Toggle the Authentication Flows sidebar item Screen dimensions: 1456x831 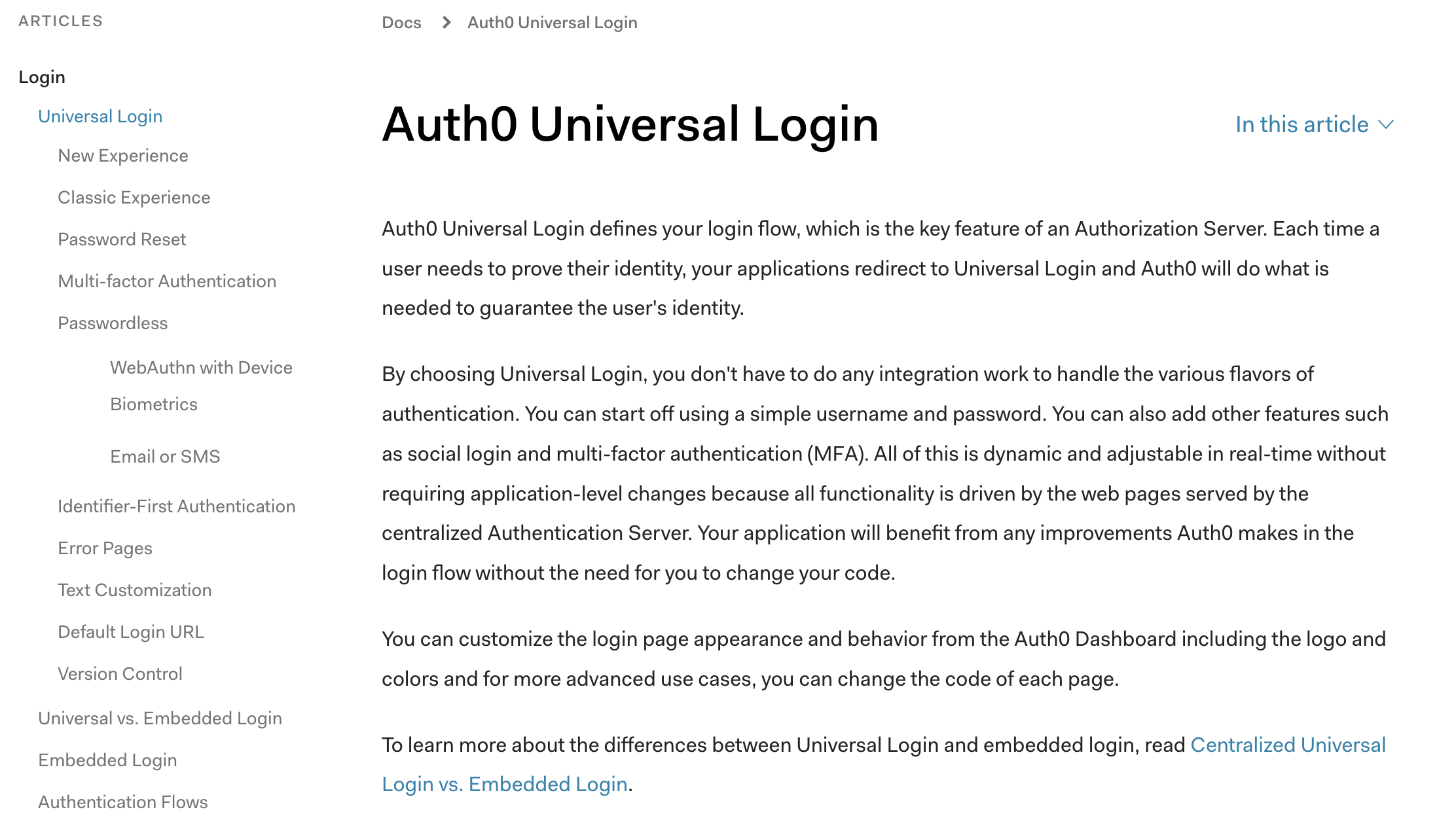click(x=123, y=802)
